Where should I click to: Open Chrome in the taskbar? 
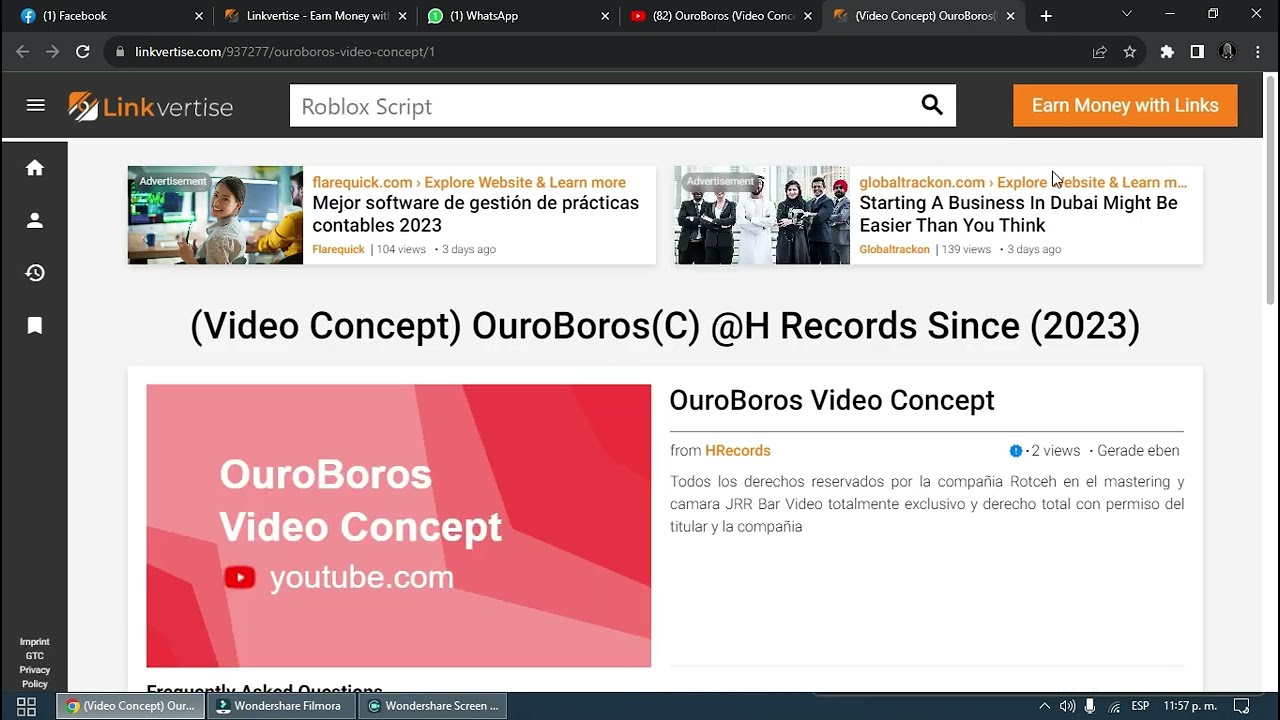131,706
